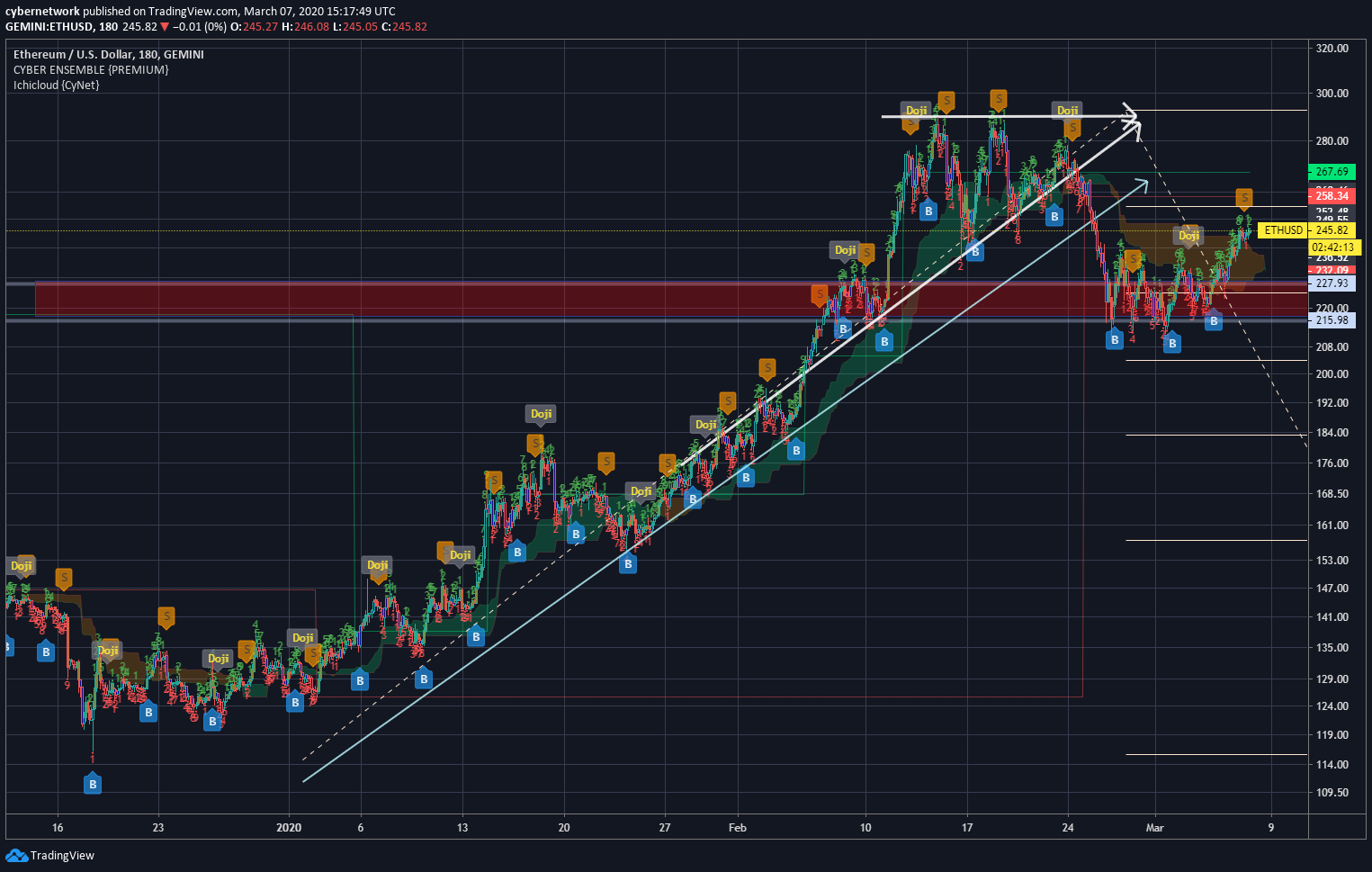Select the CYBER ENSEMBLE {PREMIUM} indicator label
The image size is (1372, 872).
click(x=91, y=69)
